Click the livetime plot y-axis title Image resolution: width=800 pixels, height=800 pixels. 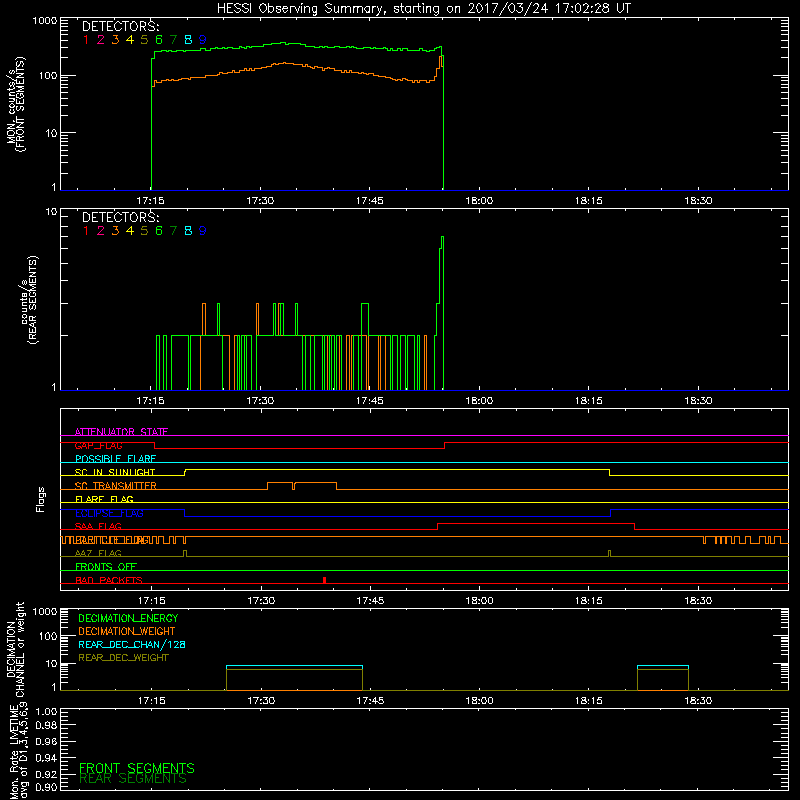(x=18, y=750)
